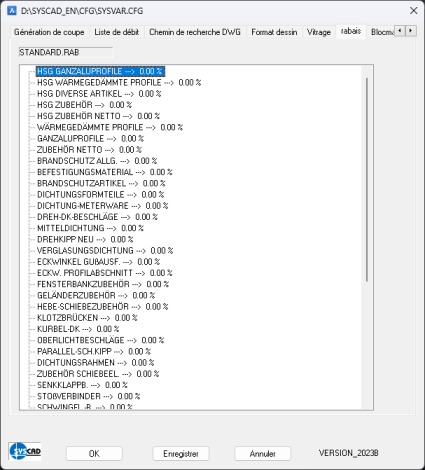This screenshot has width=425, height=470.
Task: Select the BRANDSCHUTZARTIKEL list entry
Action: pos(101,183)
